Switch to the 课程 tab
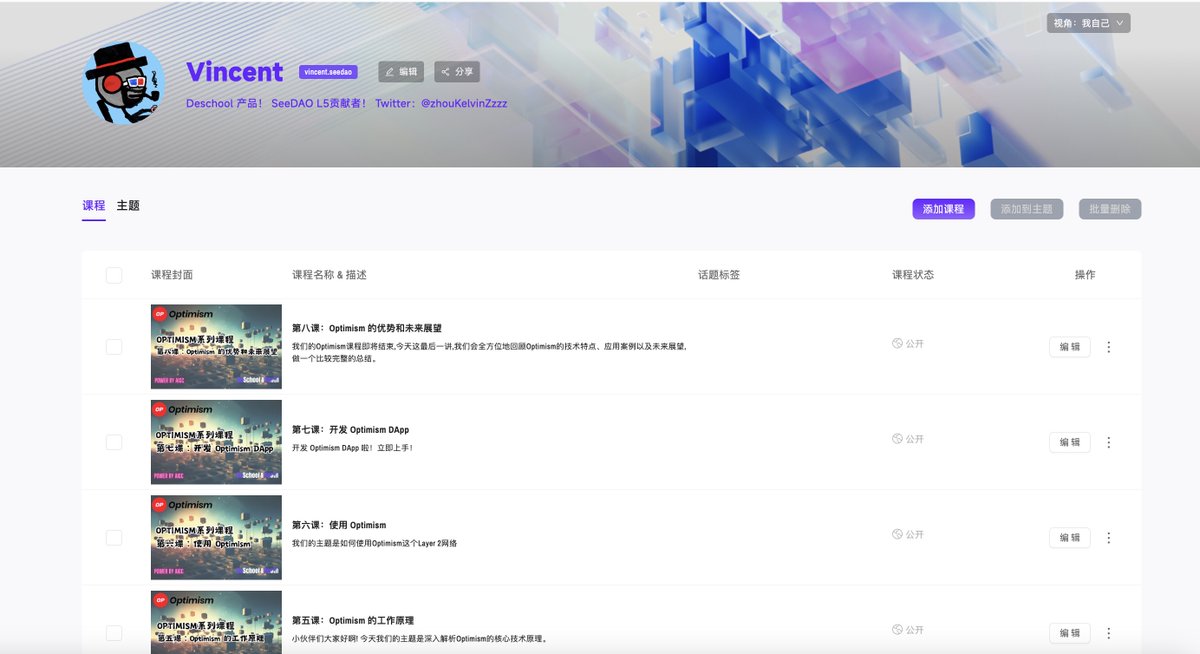The image size is (1200, 654). pyautogui.click(x=94, y=206)
